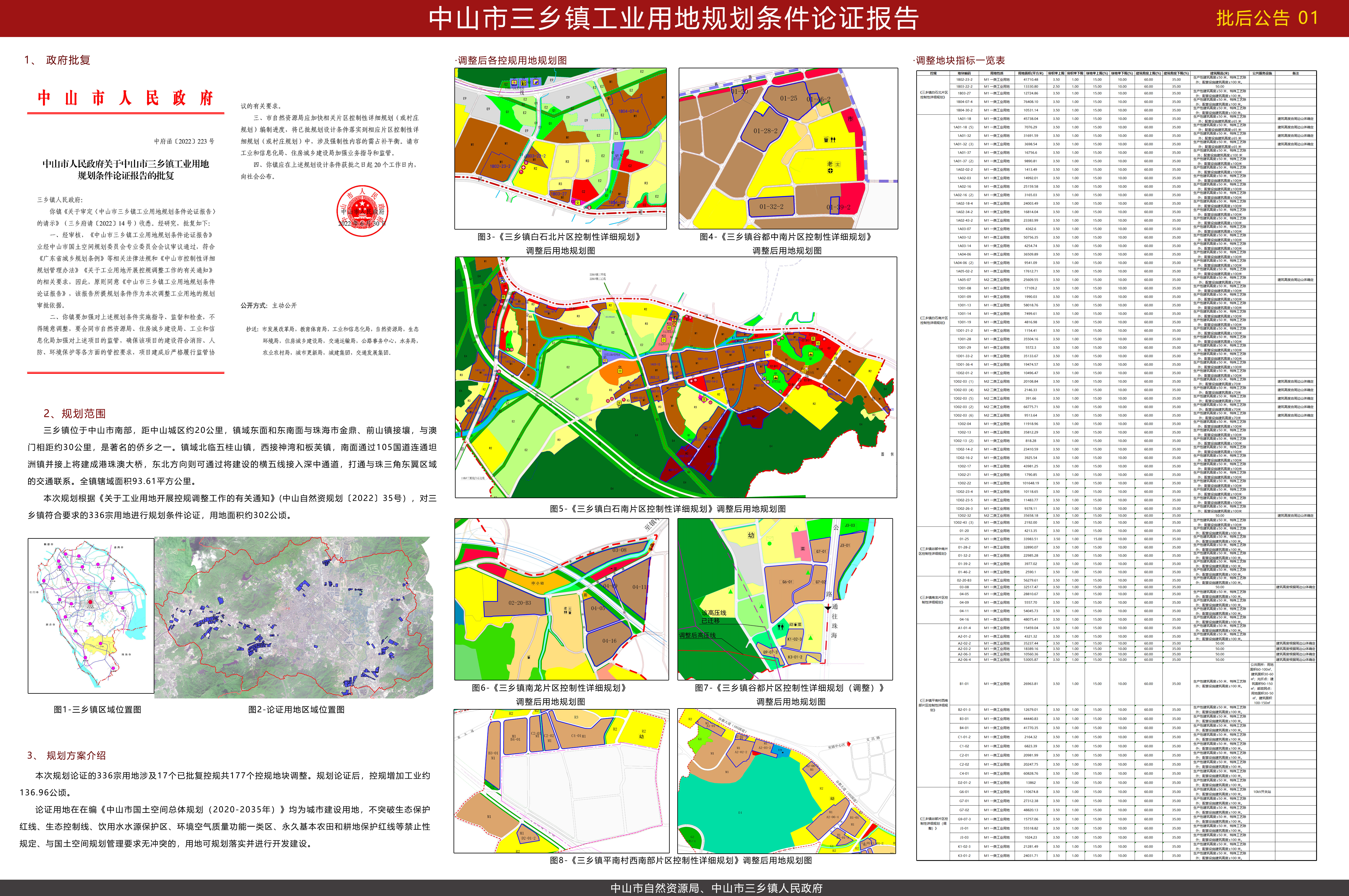Click the police station symbol near parcel 03-08
Screen dimensions: 1349x896
651,549
